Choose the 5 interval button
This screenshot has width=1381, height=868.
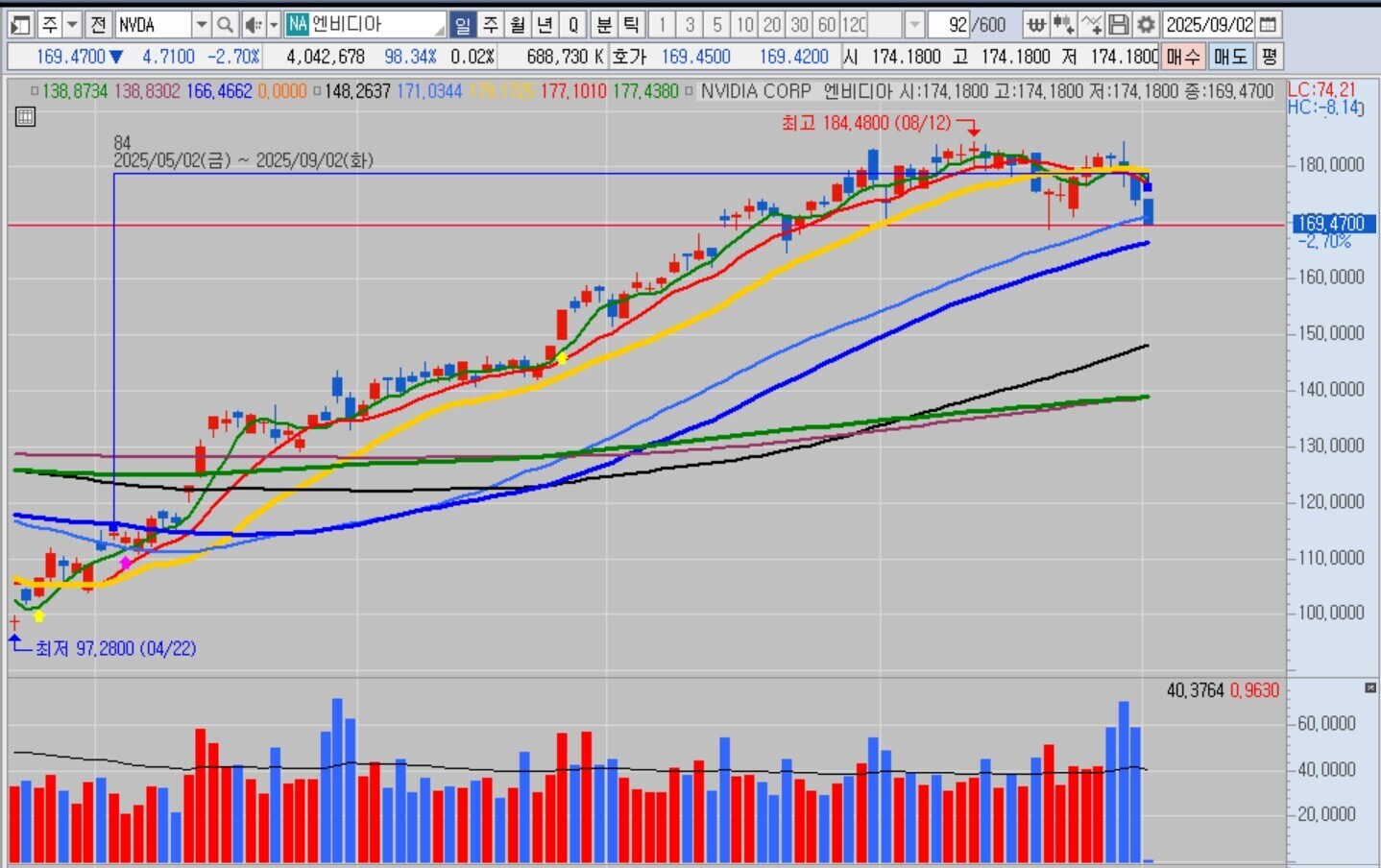coord(716,24)
